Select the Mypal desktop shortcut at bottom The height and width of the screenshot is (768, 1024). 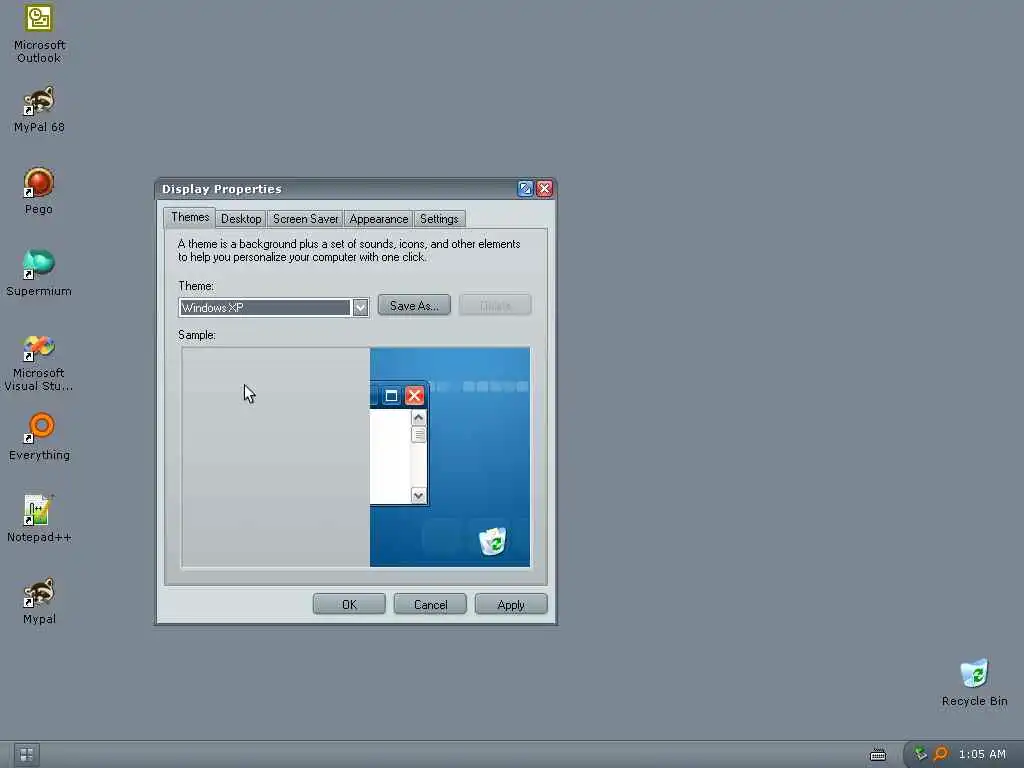39,601
